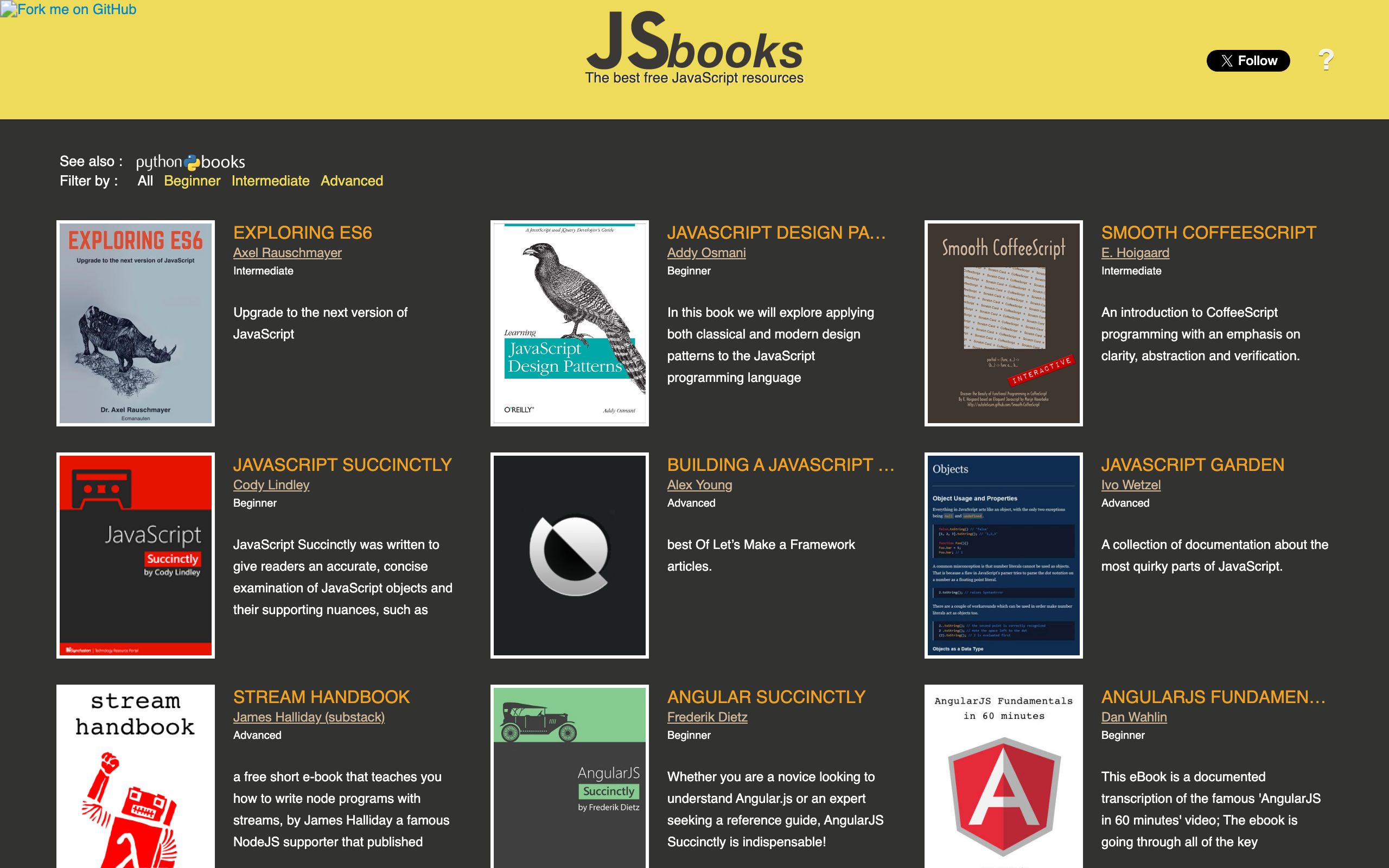Open the Building a JavaScript framework cover

pyautogui.click(x=569, y=555)
